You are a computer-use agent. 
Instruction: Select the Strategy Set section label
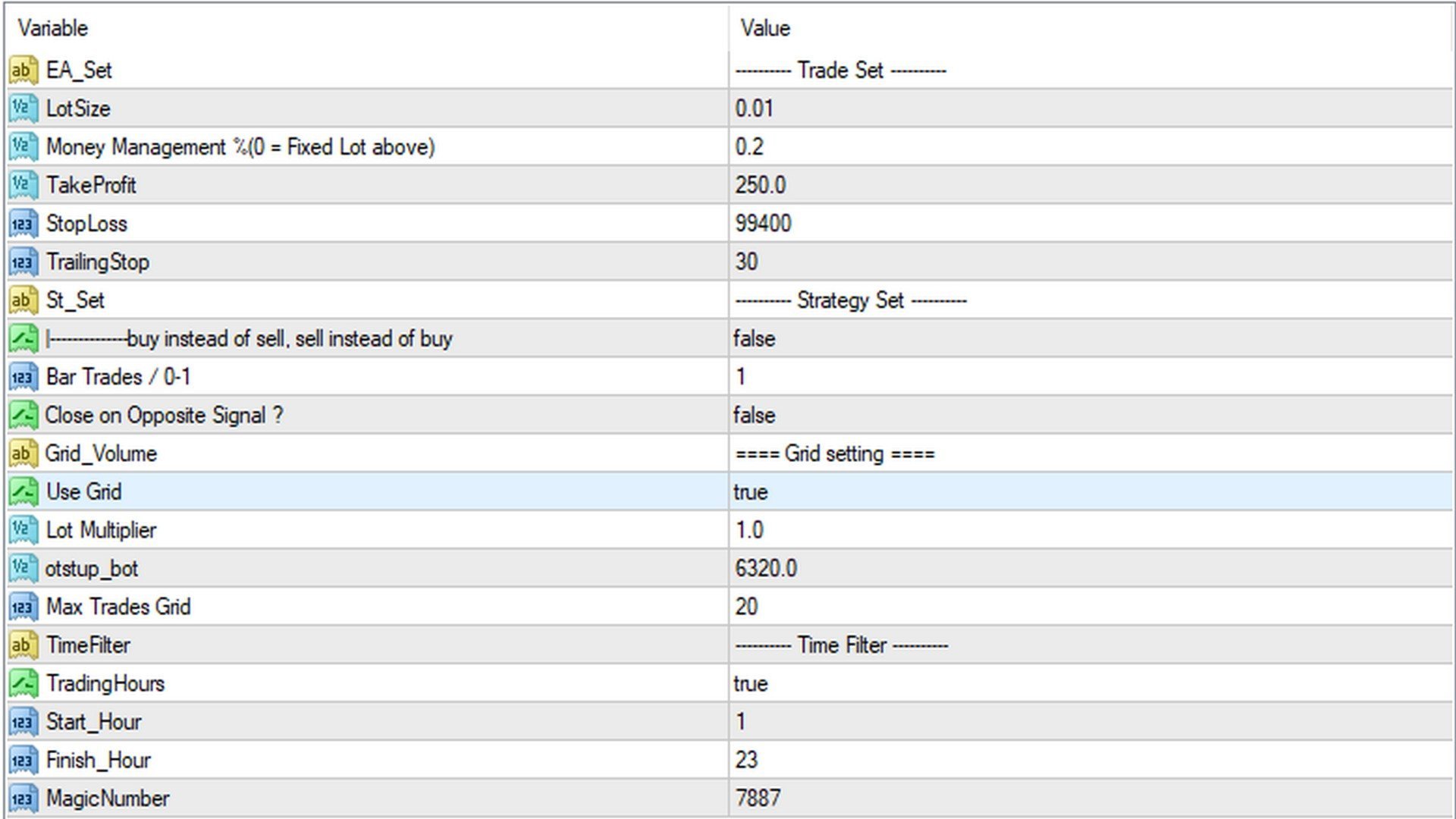(849, 300)
